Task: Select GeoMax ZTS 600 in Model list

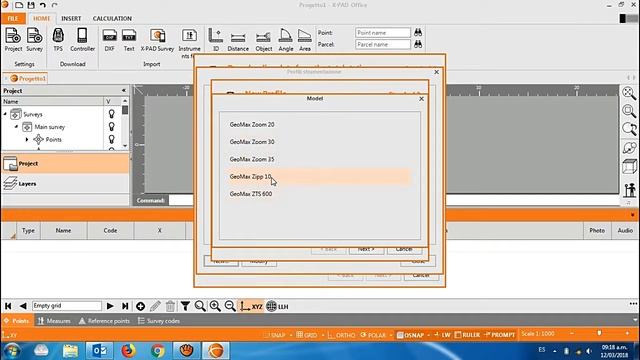Action: 319,194
